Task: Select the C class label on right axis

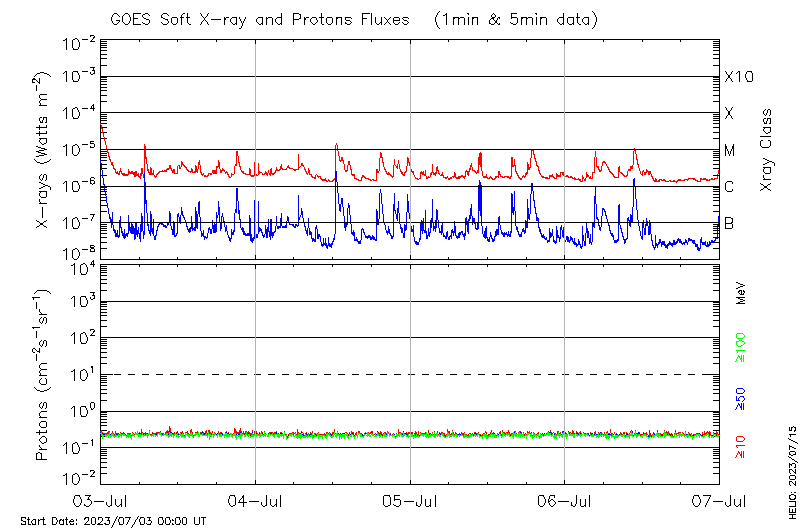Action: (729, 186)
